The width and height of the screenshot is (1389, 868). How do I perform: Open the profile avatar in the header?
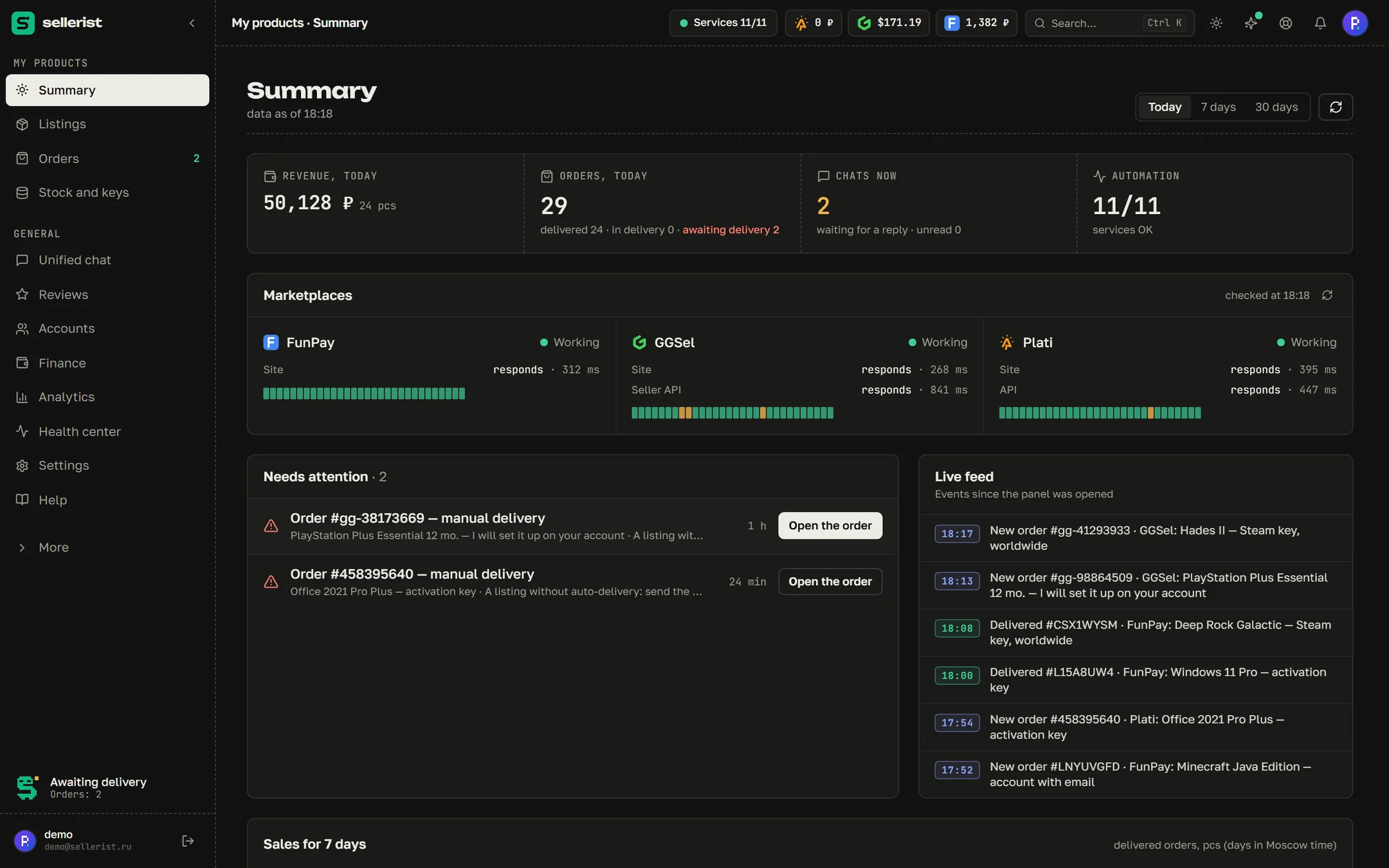point(1355,23)
